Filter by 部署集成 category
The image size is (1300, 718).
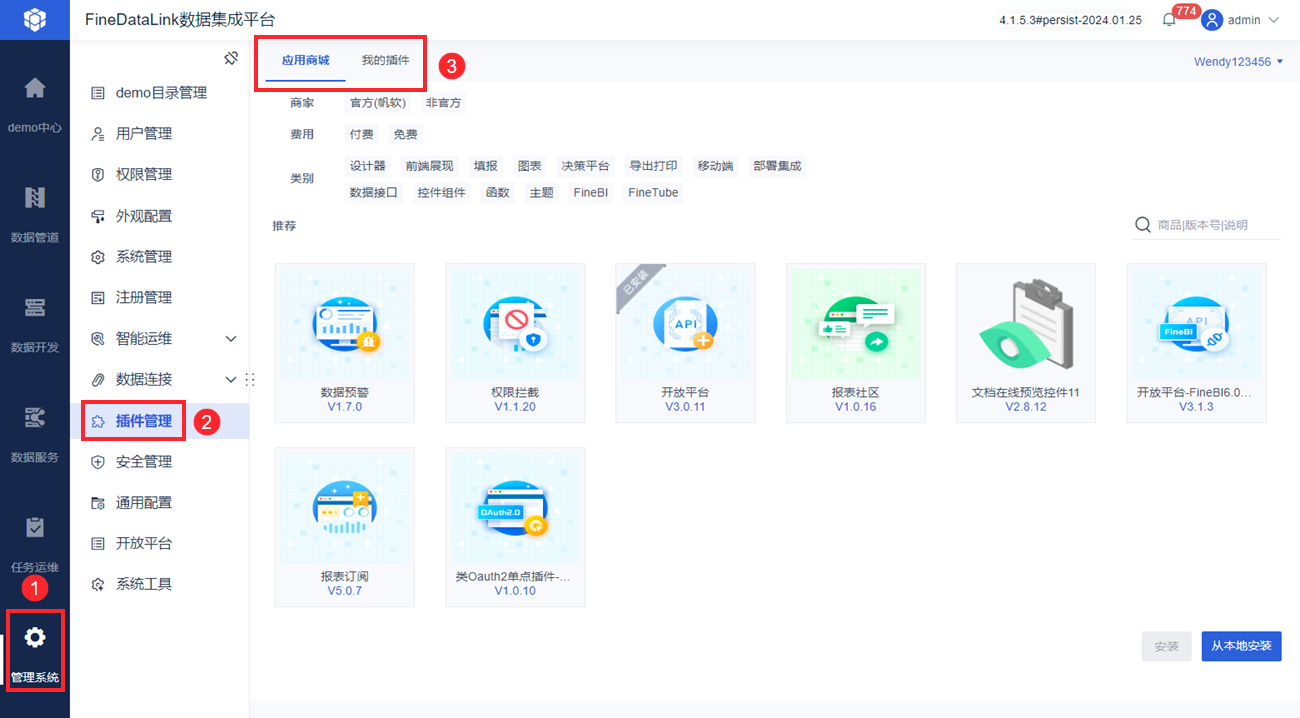click(x=777, y=166)
